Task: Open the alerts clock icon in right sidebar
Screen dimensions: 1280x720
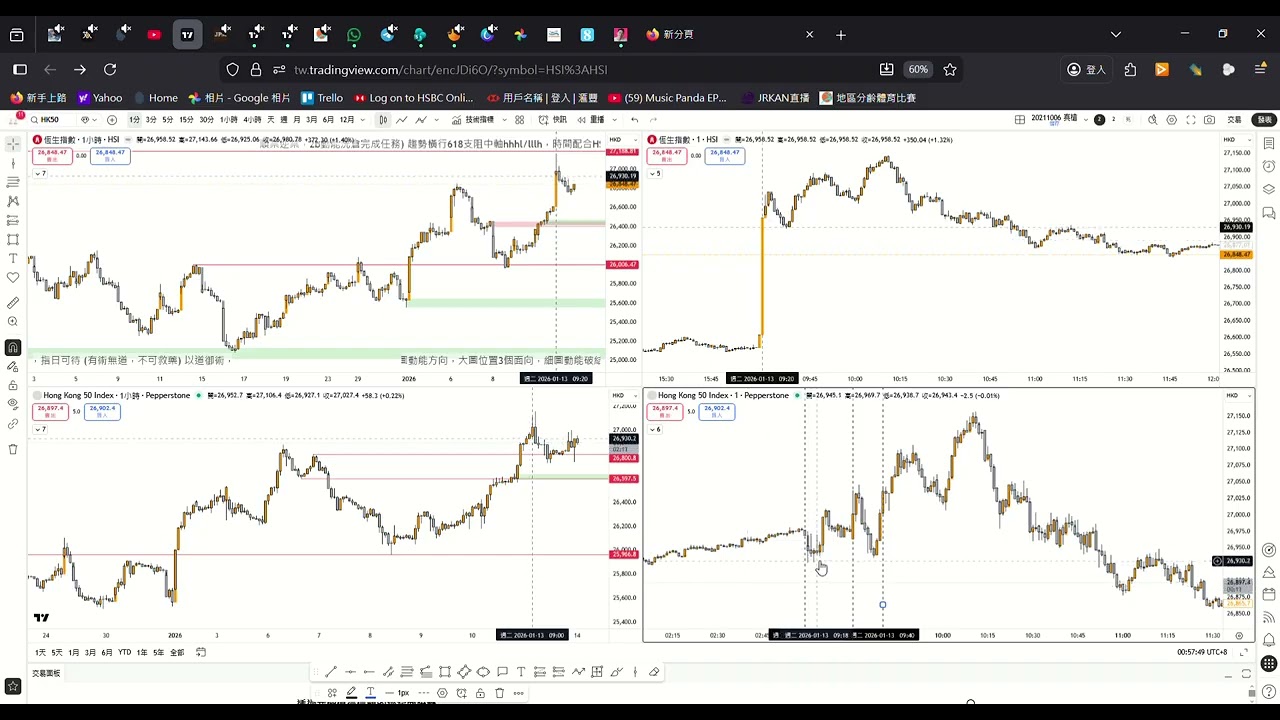Action: pos(1269,166)
